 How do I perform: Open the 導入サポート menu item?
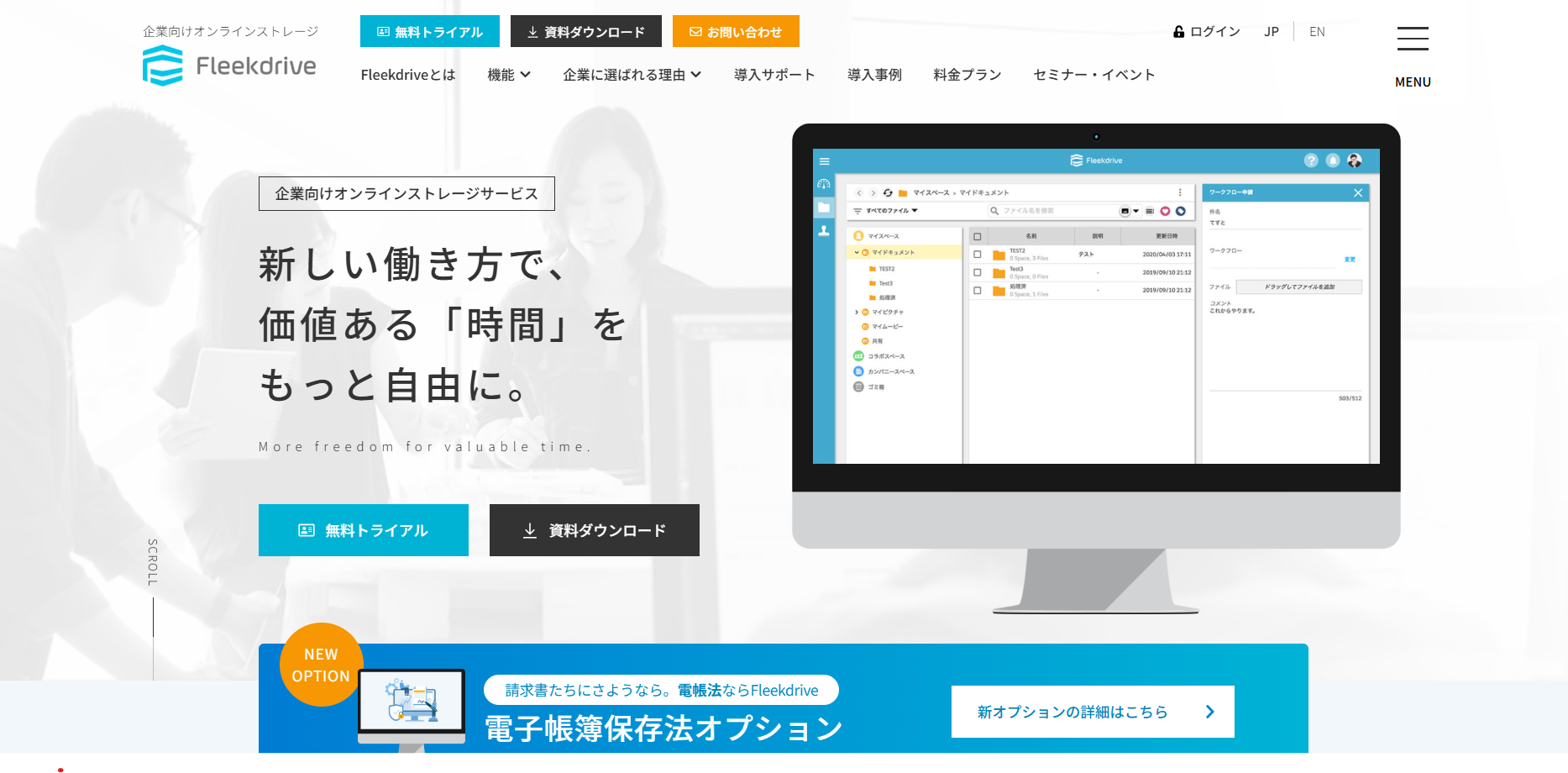click(774, 75)
